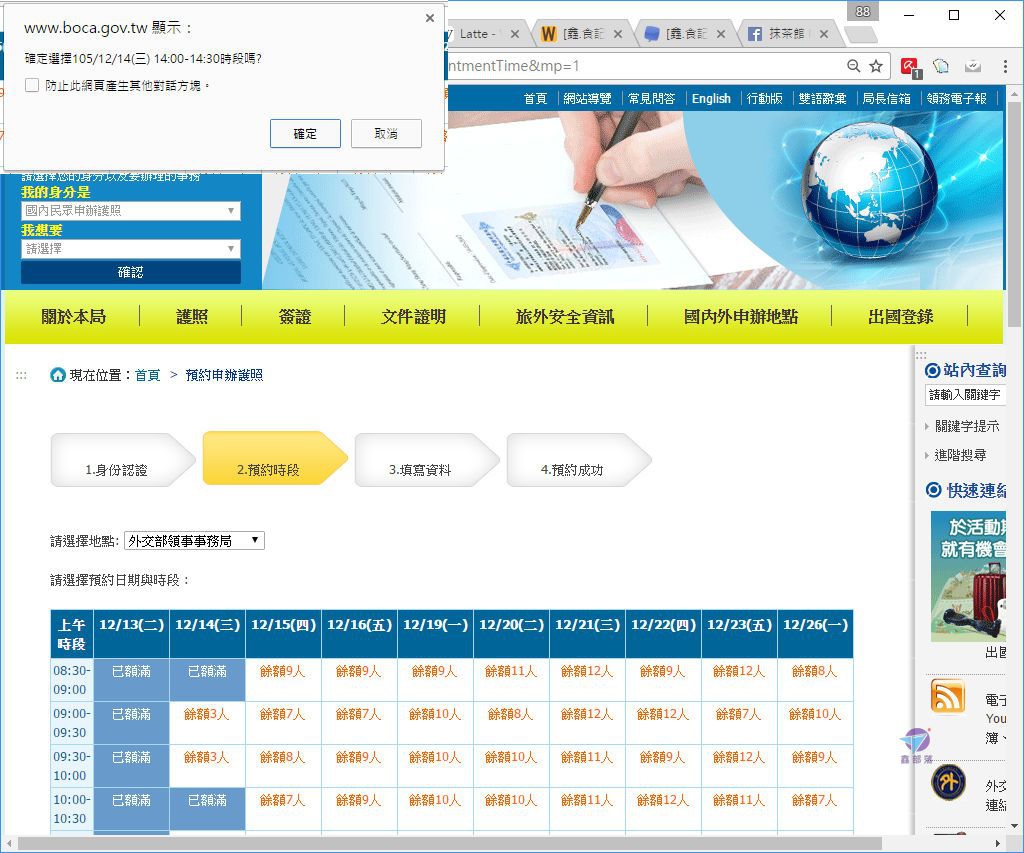Select 12/20 08:30 slot 餘額11人

click(x=511, y=671)
